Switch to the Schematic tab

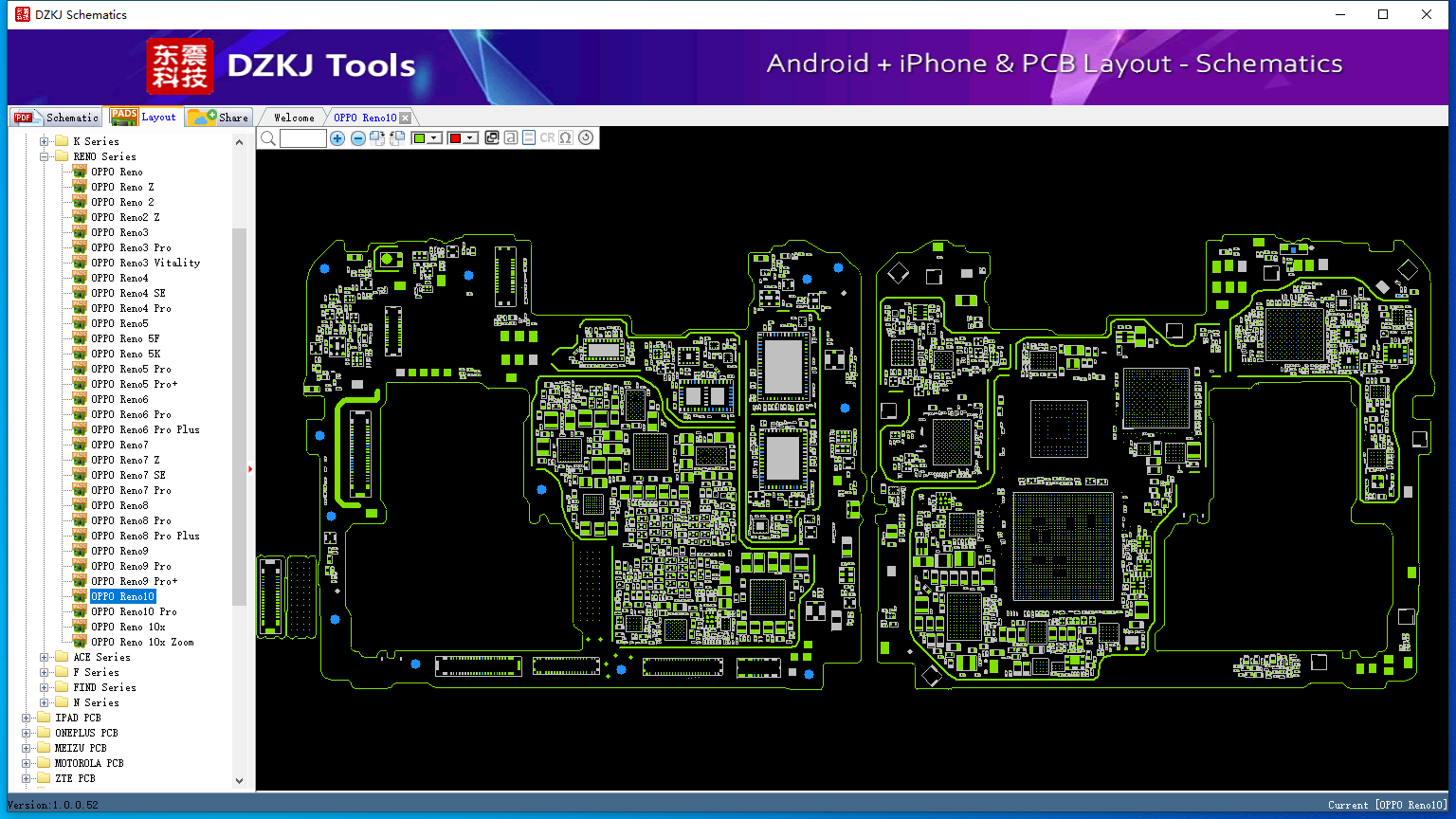point(56,117)
